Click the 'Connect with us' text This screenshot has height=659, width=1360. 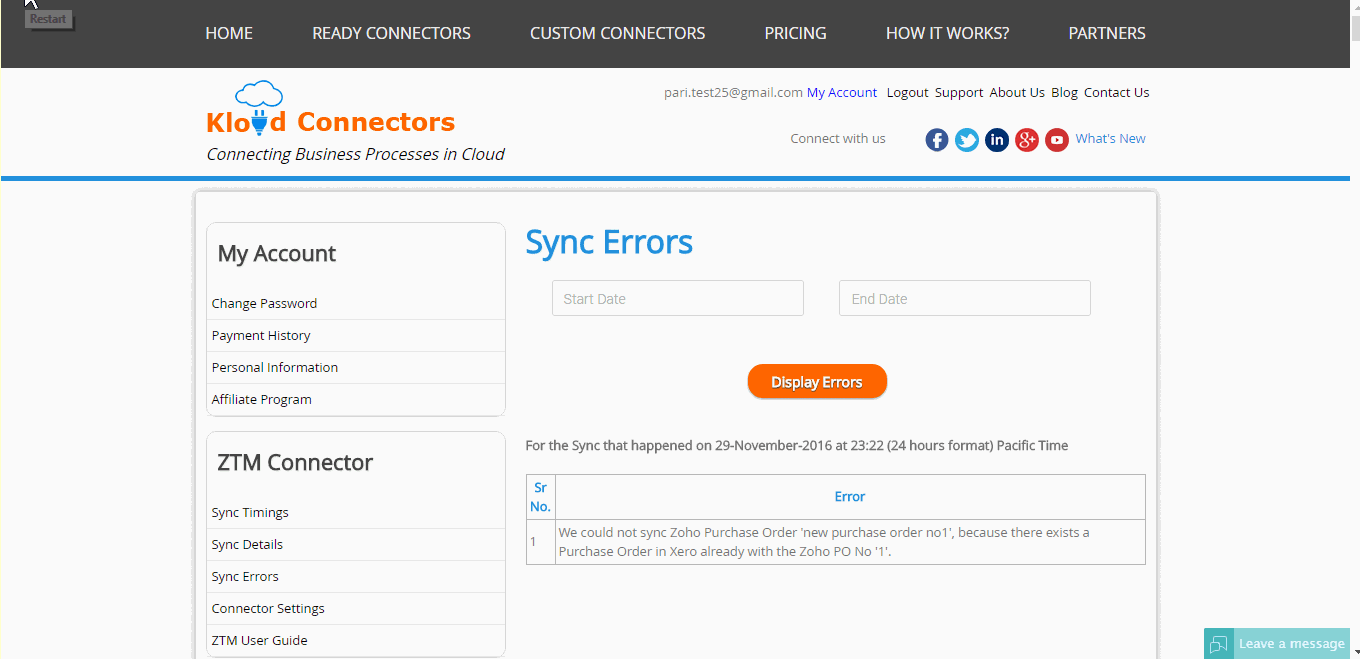[838, 139]
